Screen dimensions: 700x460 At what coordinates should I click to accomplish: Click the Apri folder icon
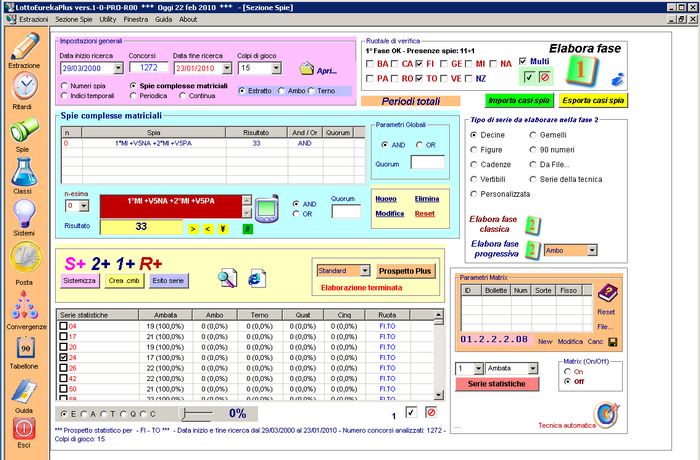pyautogui.click(x=307, y=68)
